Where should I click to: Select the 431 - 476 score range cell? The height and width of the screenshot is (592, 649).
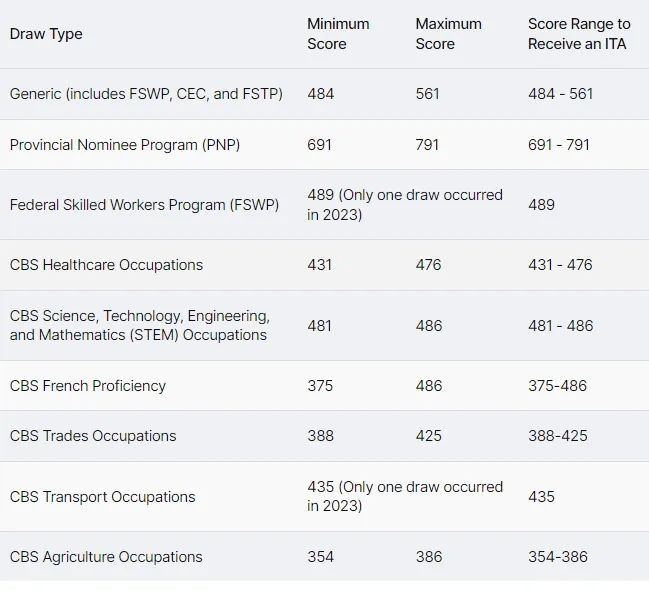[560, 265]
